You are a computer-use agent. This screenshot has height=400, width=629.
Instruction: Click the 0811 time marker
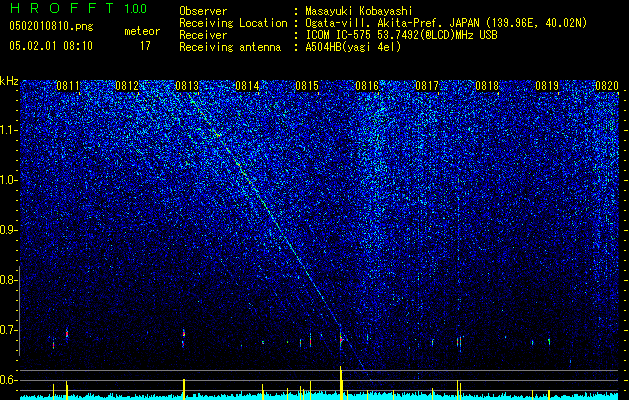[68, 86]
